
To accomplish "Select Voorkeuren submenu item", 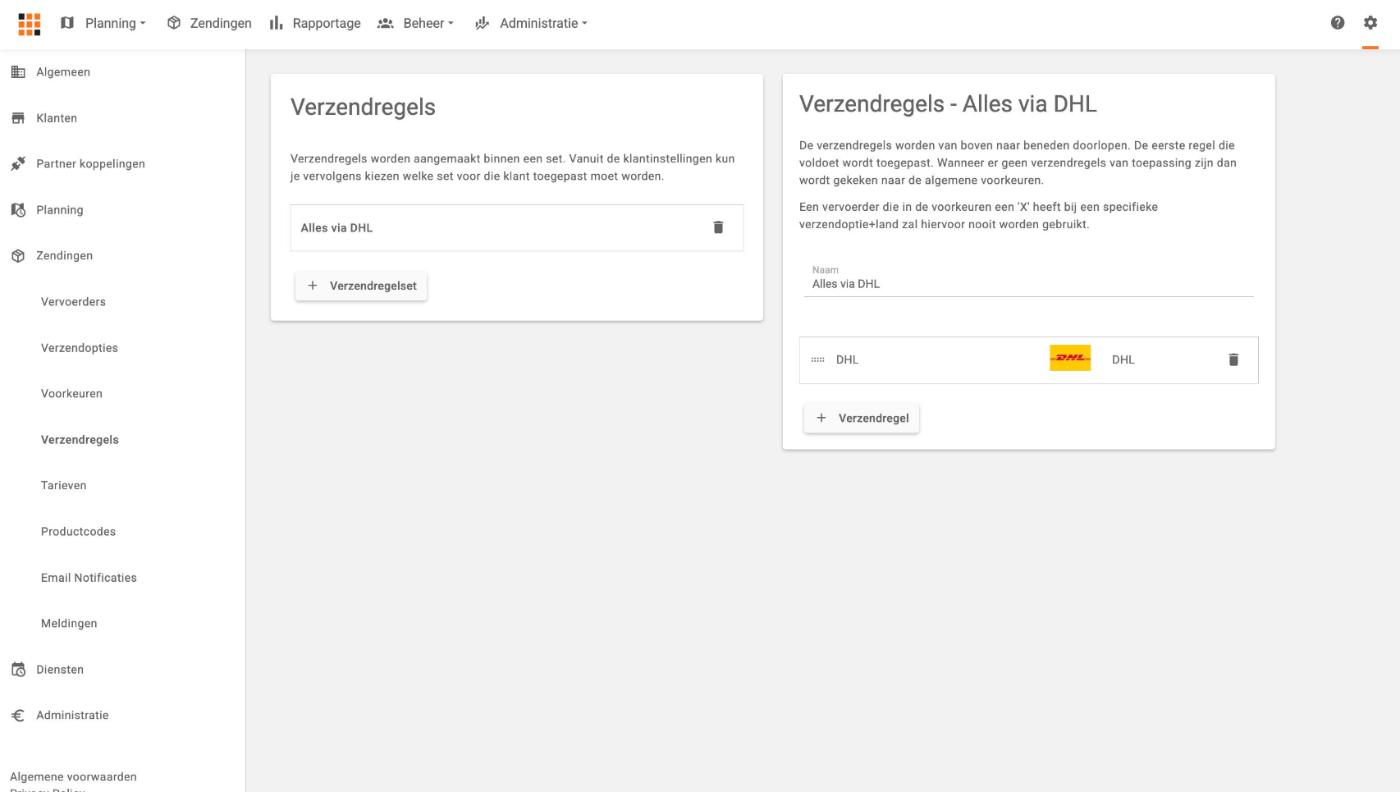I will pos(72,394).
